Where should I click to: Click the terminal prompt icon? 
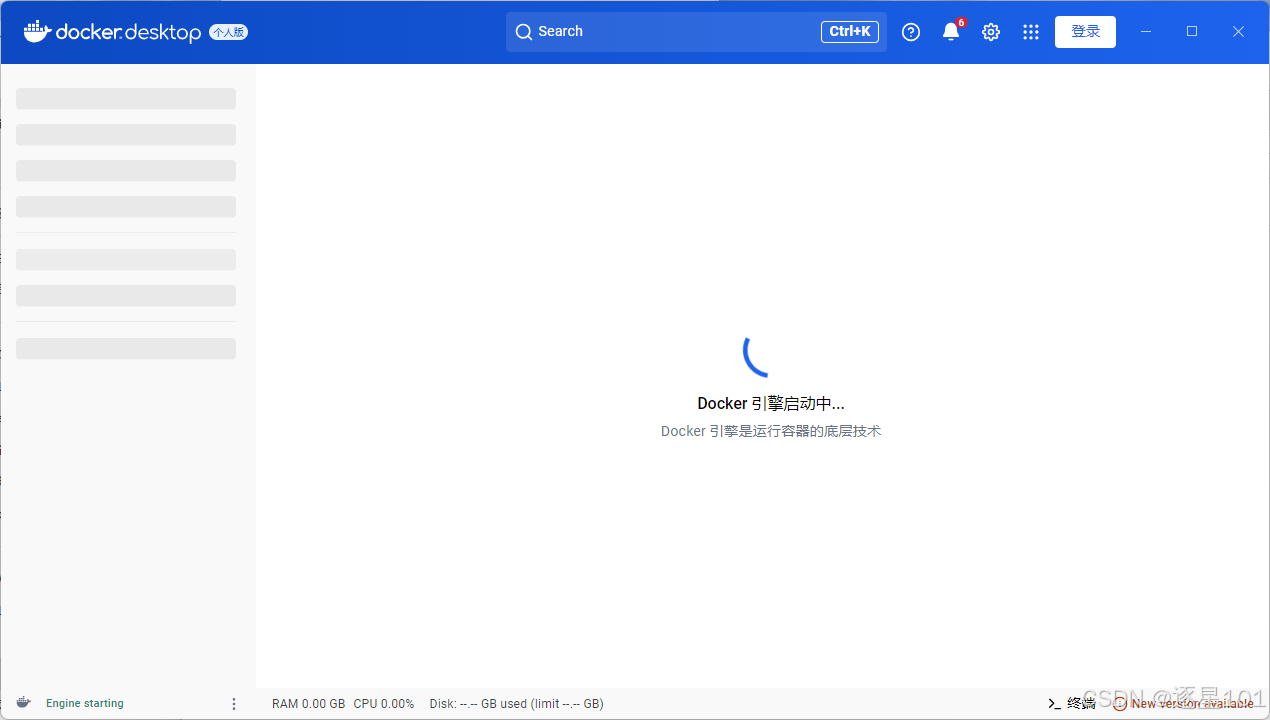click(x=1054, y=704)
